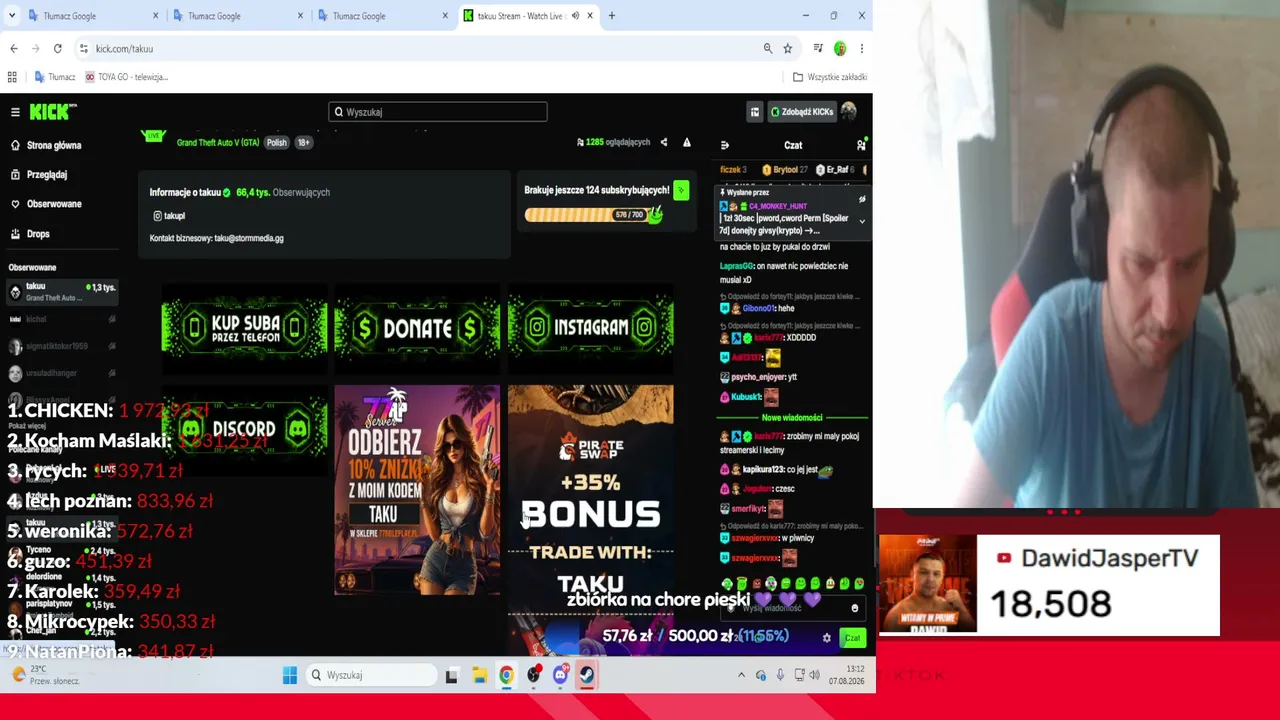Open the Chrome tab search dropdown arrow

pos(12,16)
